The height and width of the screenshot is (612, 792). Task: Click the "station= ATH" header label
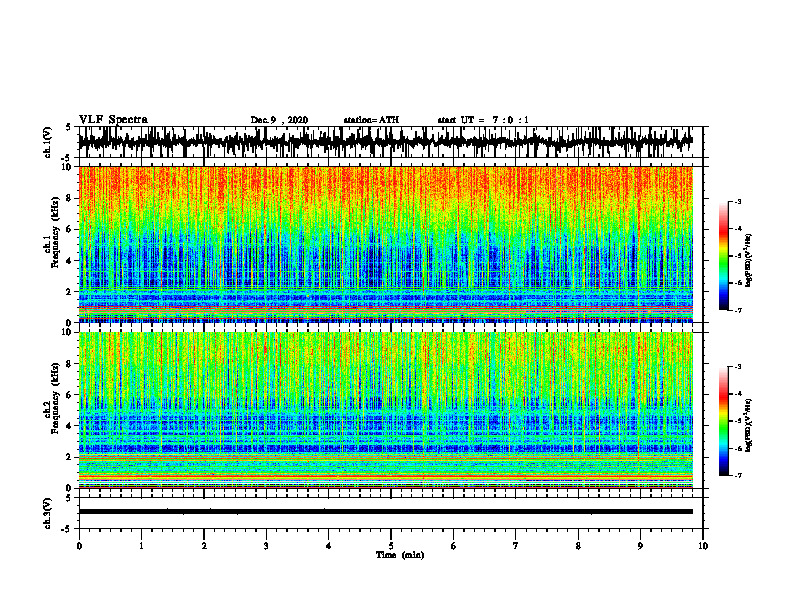[x=371, y=120]
